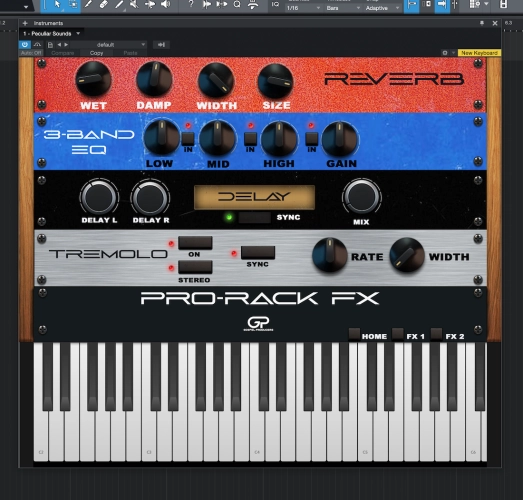This screenshot has height=500, width=523.
Task: Toggle the Tremolo SYNC switch
Action: tap(258, 253)
